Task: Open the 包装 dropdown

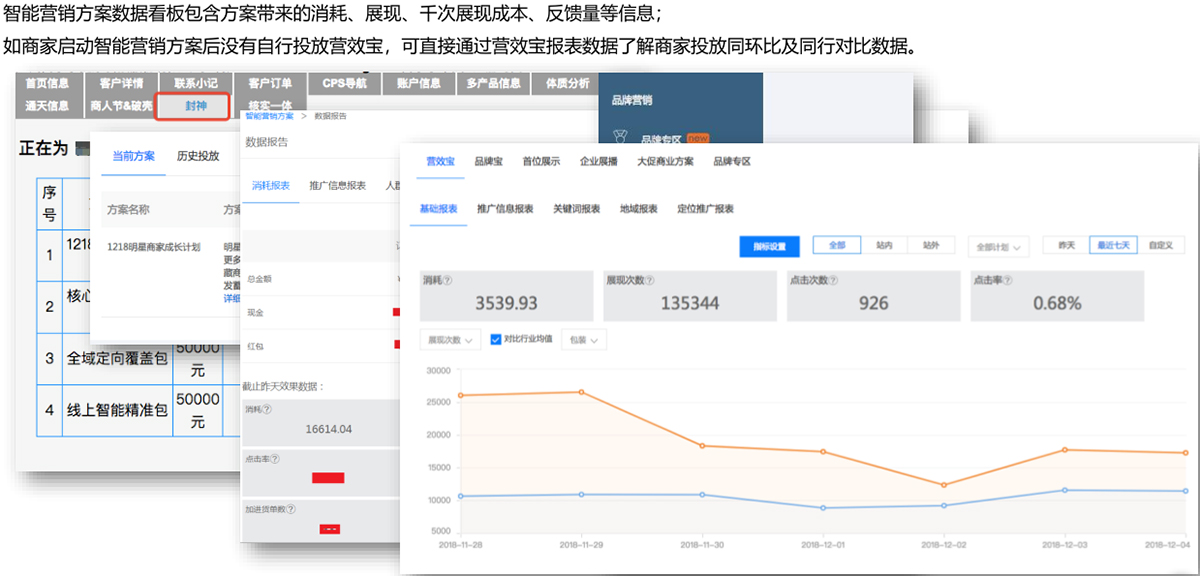Action: tap(584, 340)
